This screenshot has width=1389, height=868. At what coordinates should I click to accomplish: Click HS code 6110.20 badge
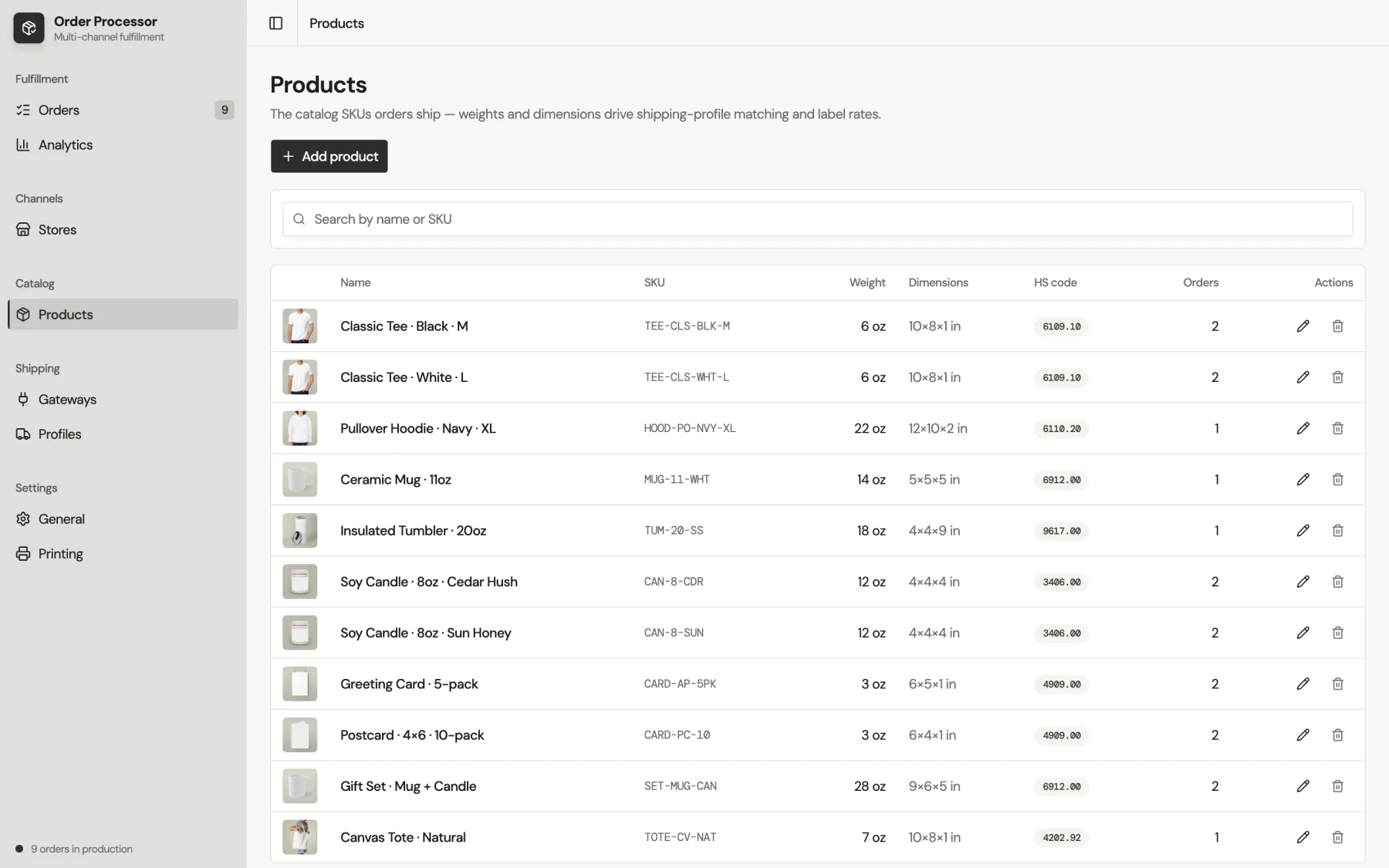(1061, 429)
